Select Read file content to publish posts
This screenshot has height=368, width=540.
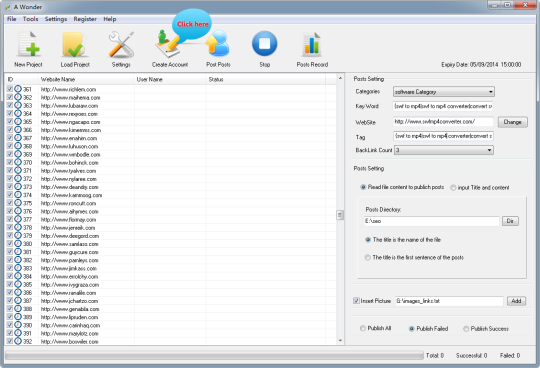pyautogui.click(x=363, y=187)
